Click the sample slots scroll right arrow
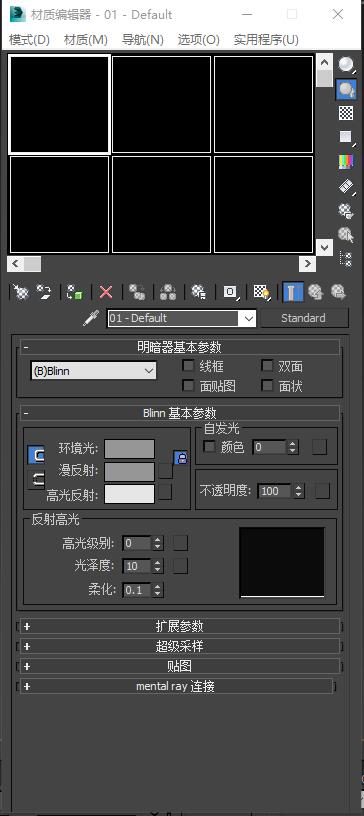Viewport: 364px width, 816px height. 307,264
